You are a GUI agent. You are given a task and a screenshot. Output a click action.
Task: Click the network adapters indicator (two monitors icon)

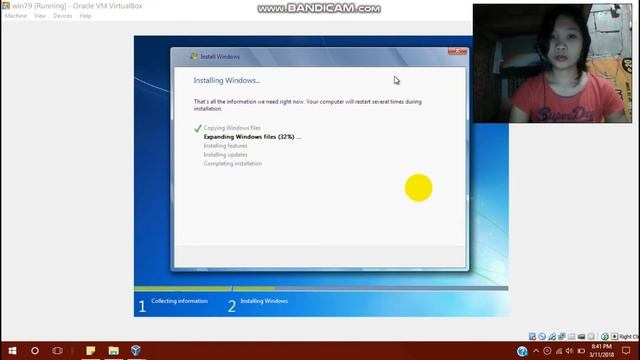click(562, 336)
